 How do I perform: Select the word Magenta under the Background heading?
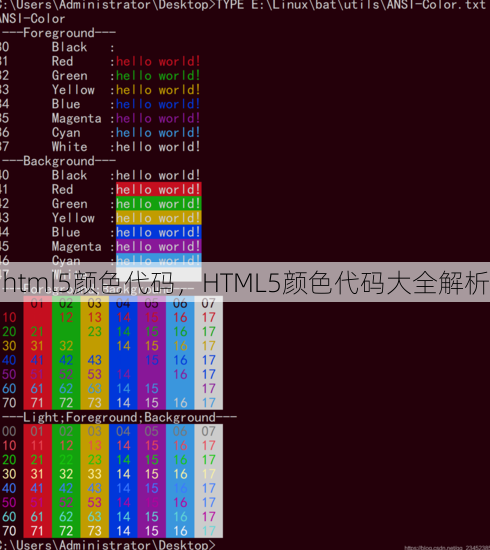[77, 247]
